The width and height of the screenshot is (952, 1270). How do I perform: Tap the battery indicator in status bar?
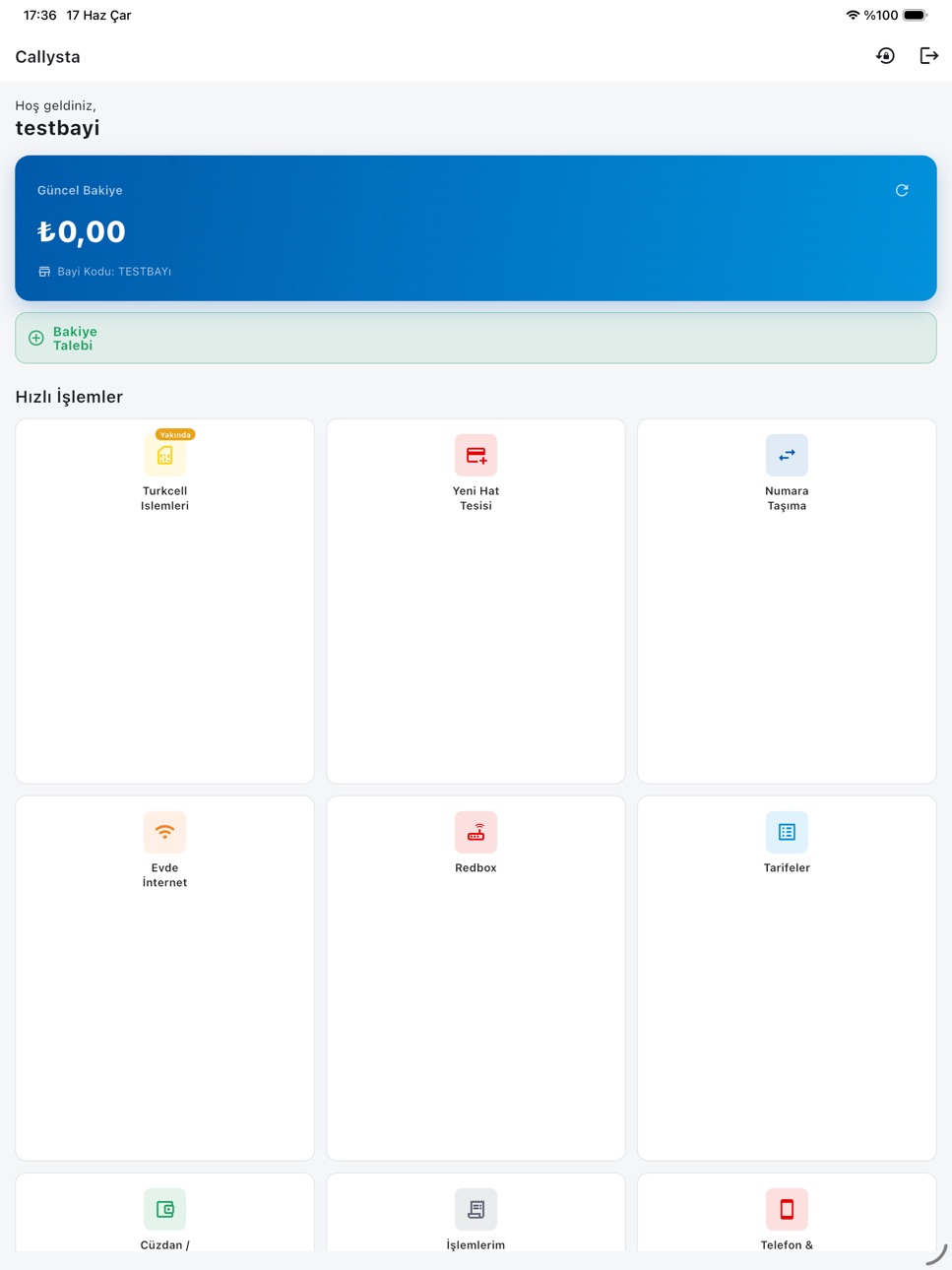pyautogui.click(x=916, y=15)
